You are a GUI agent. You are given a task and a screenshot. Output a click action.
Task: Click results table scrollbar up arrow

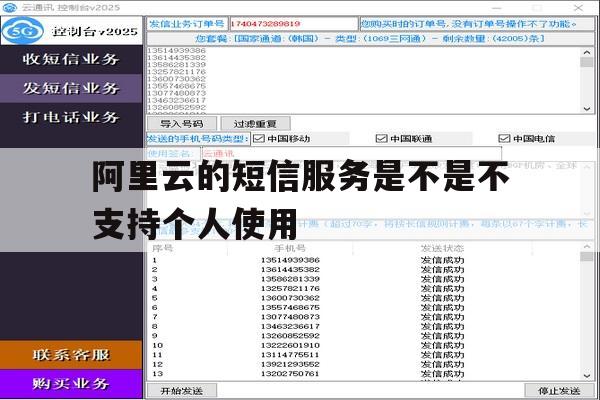point(587,247)
